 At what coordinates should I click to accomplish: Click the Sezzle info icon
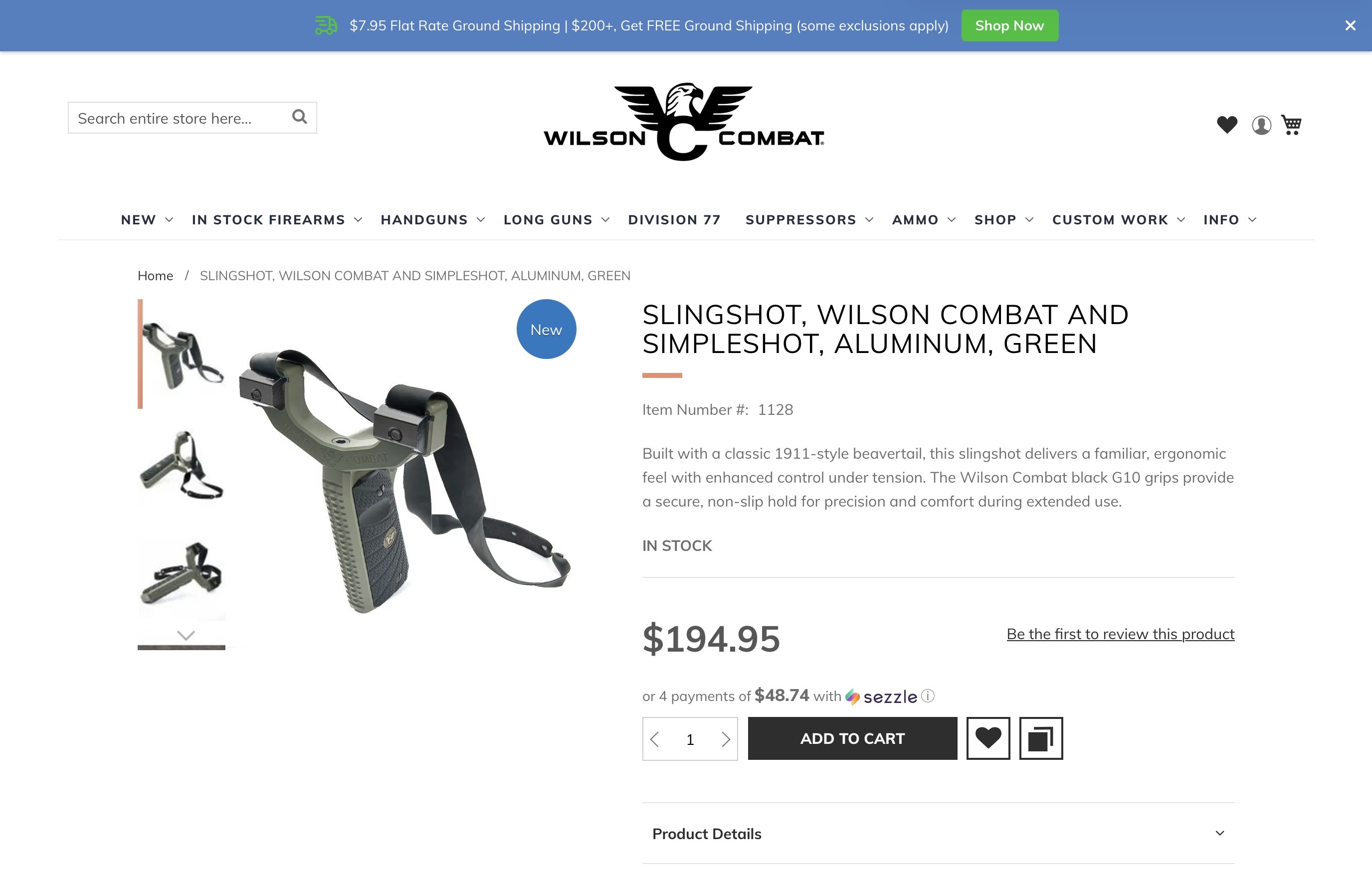[928, 696]
